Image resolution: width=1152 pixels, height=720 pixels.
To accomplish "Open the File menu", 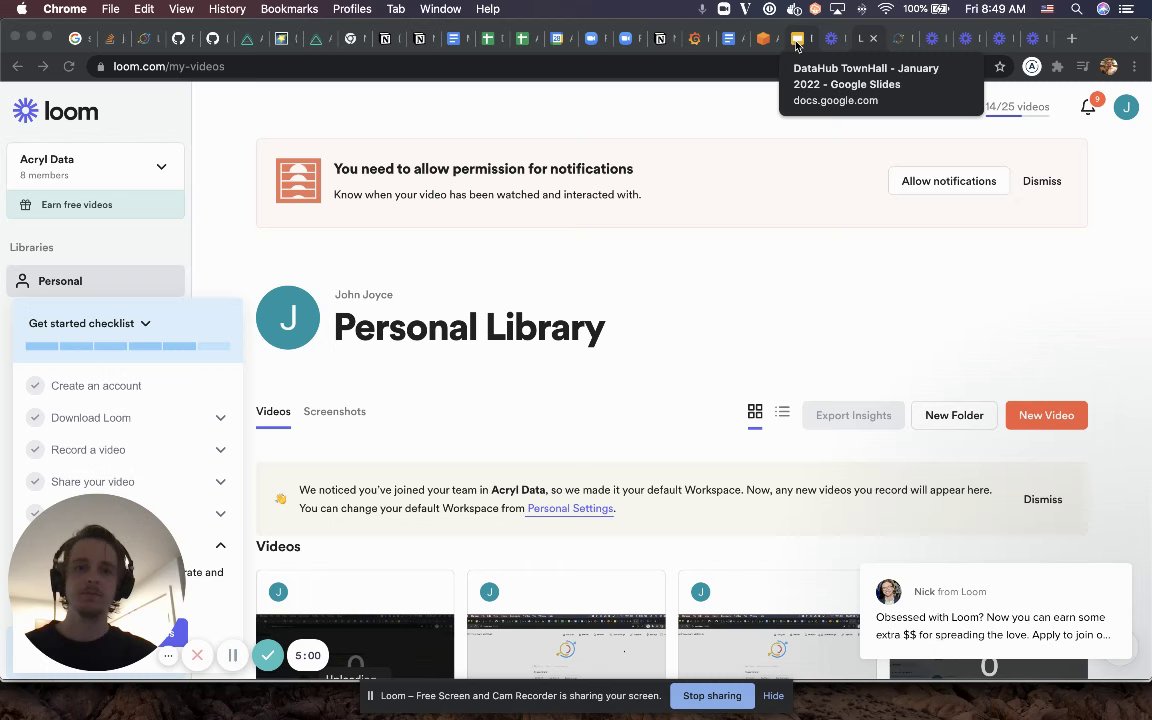I will pos(110,9).
